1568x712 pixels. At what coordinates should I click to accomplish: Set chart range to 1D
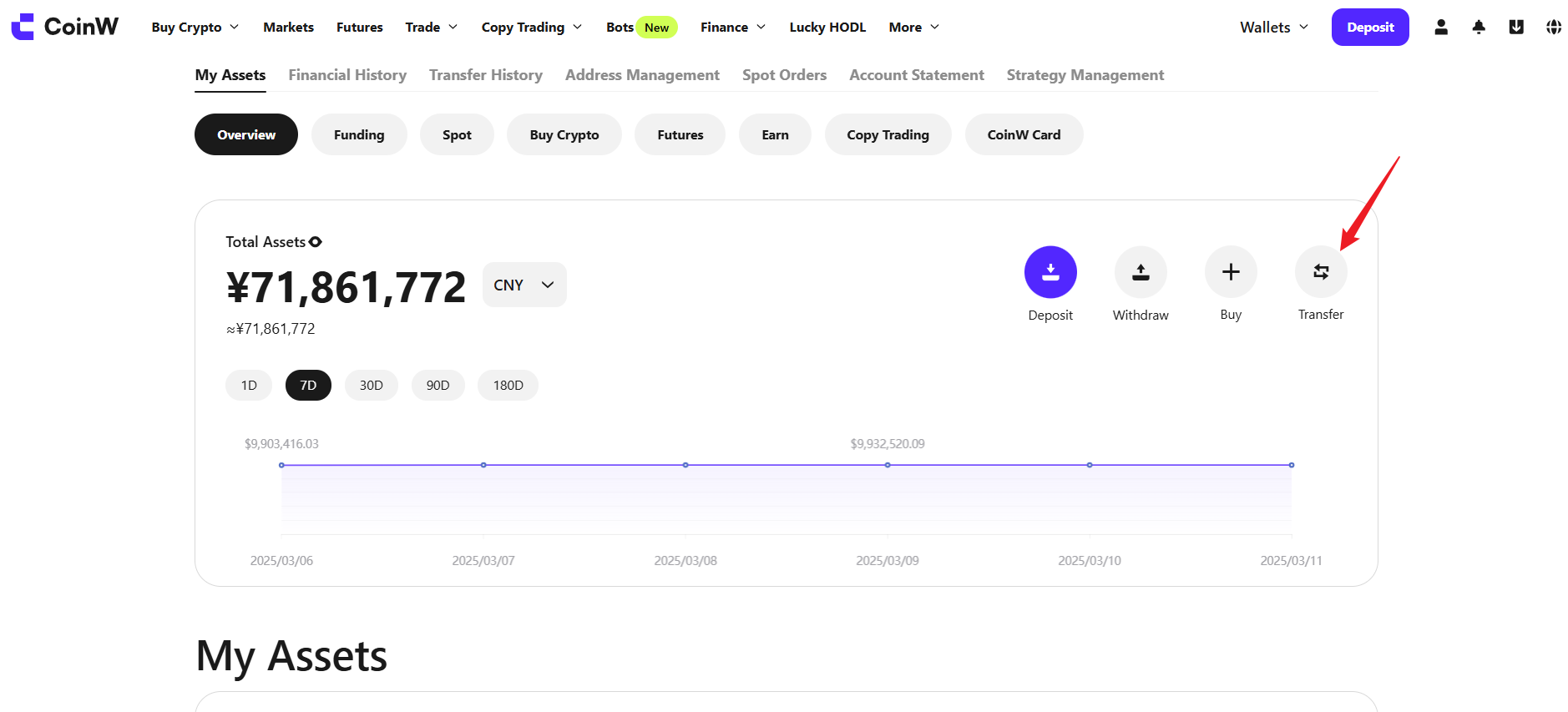(249, 385)
